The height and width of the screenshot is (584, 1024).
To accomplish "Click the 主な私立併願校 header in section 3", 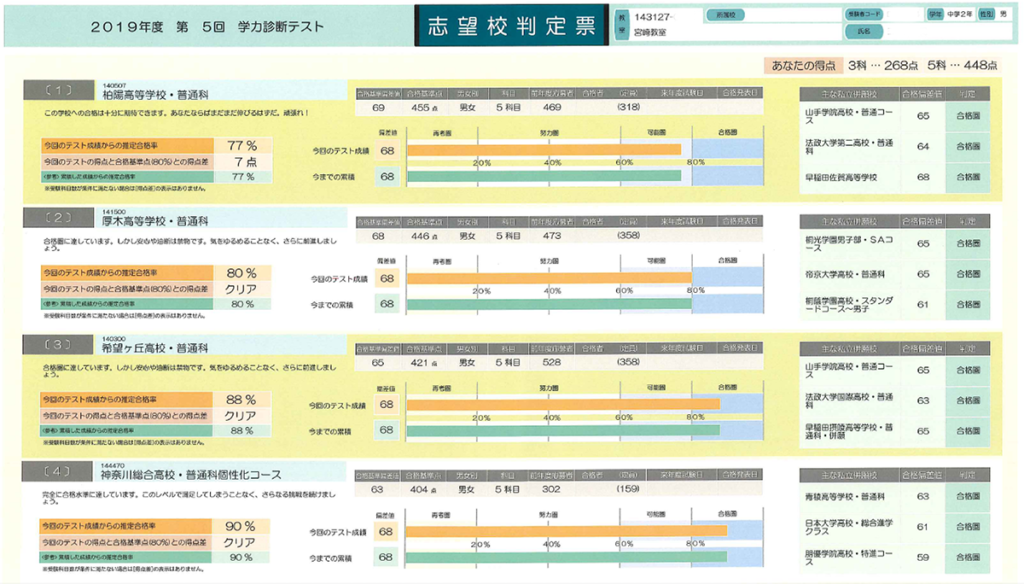I will click(846, 348).
